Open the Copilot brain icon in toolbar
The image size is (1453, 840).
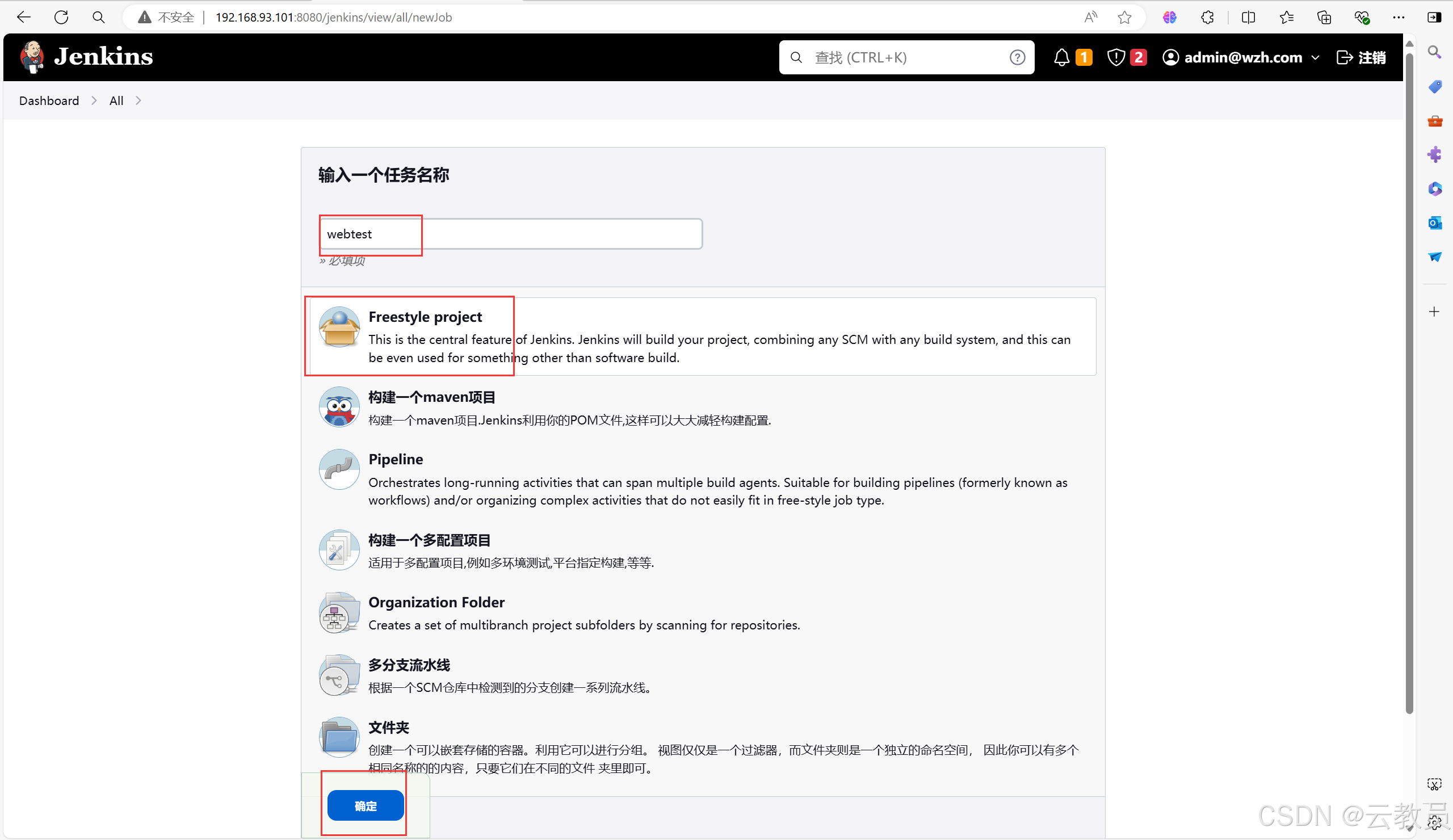coord(1169,17)
